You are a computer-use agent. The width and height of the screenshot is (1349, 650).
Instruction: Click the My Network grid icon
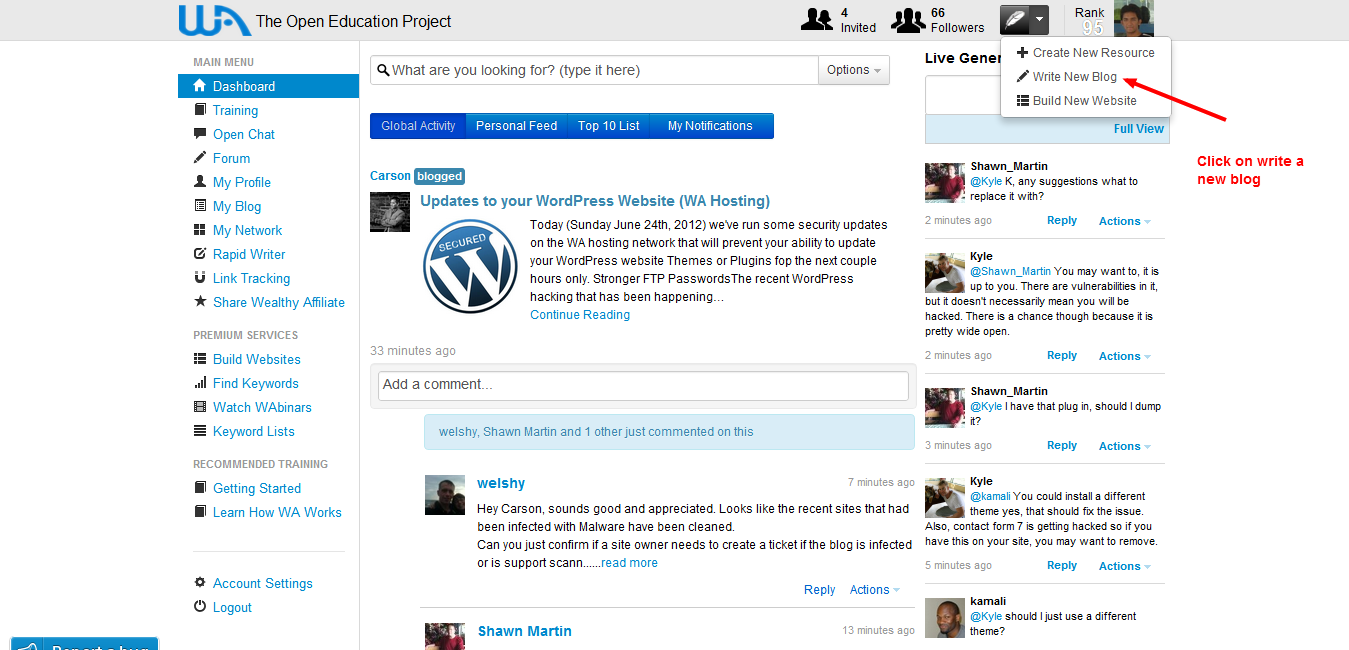point(200,230)
